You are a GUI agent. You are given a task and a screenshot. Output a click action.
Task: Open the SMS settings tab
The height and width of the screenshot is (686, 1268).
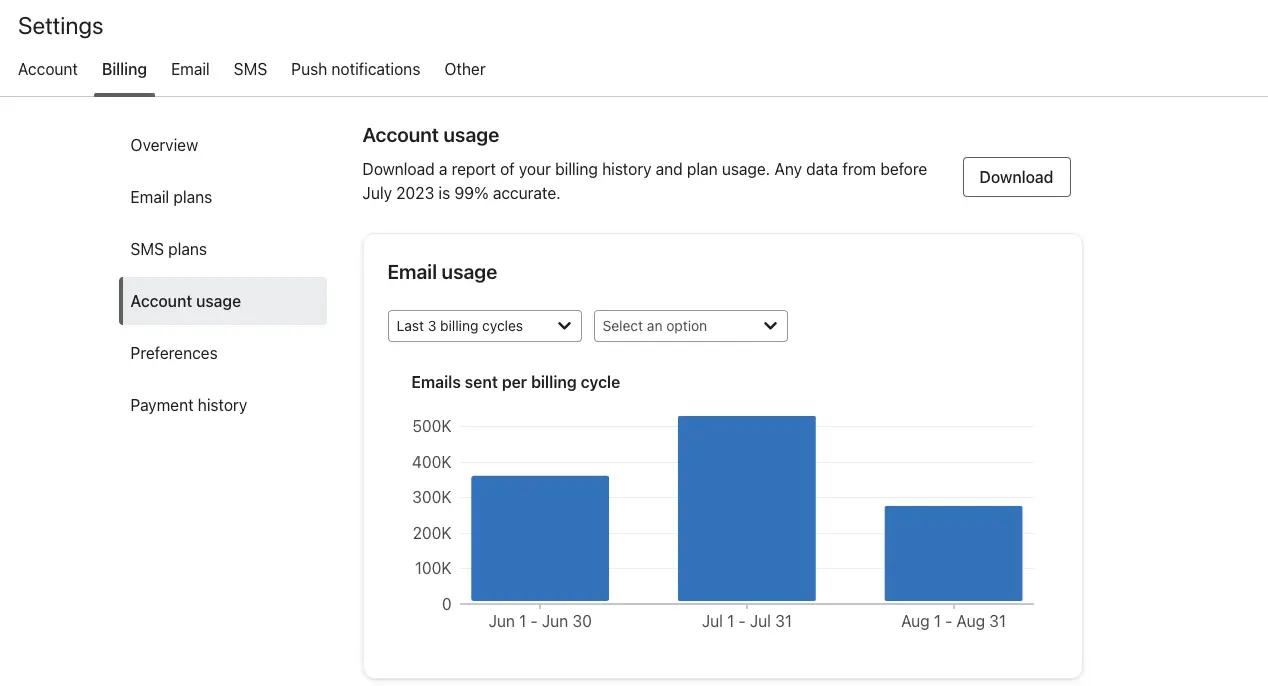pyautogui.click(x=250, y=69)
